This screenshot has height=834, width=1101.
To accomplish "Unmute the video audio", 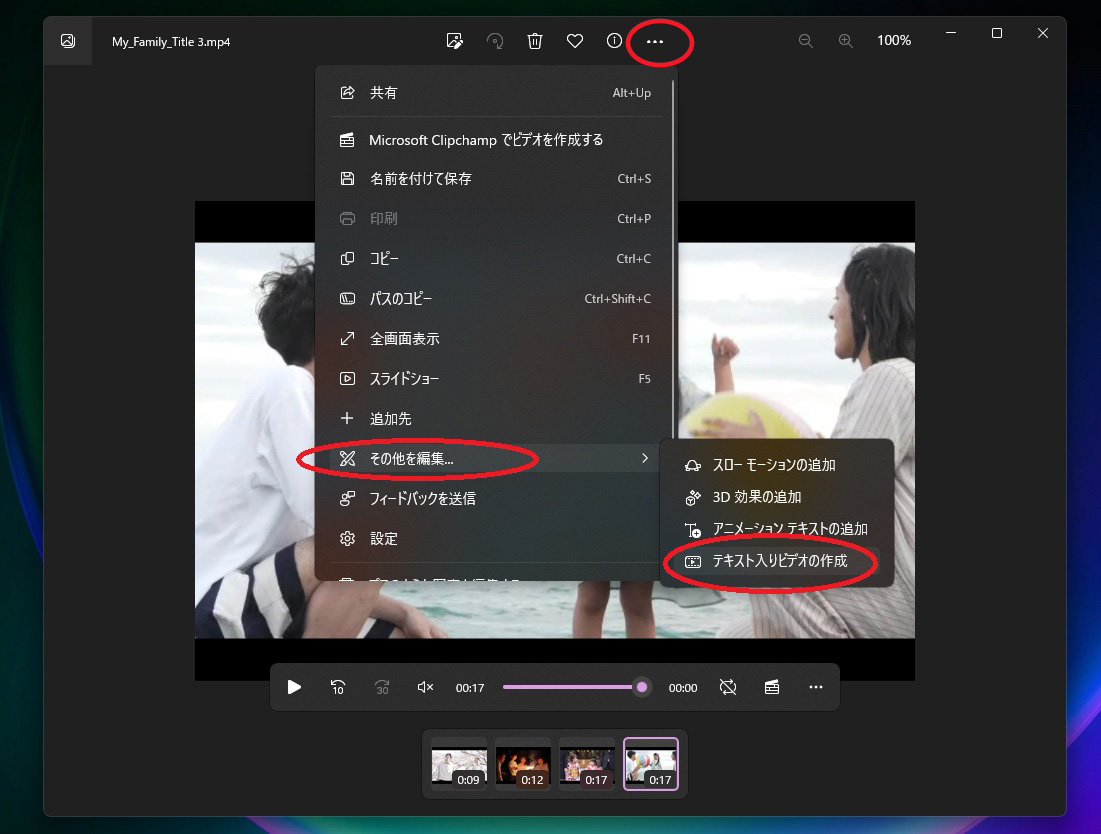I will (x=424, y=687).
